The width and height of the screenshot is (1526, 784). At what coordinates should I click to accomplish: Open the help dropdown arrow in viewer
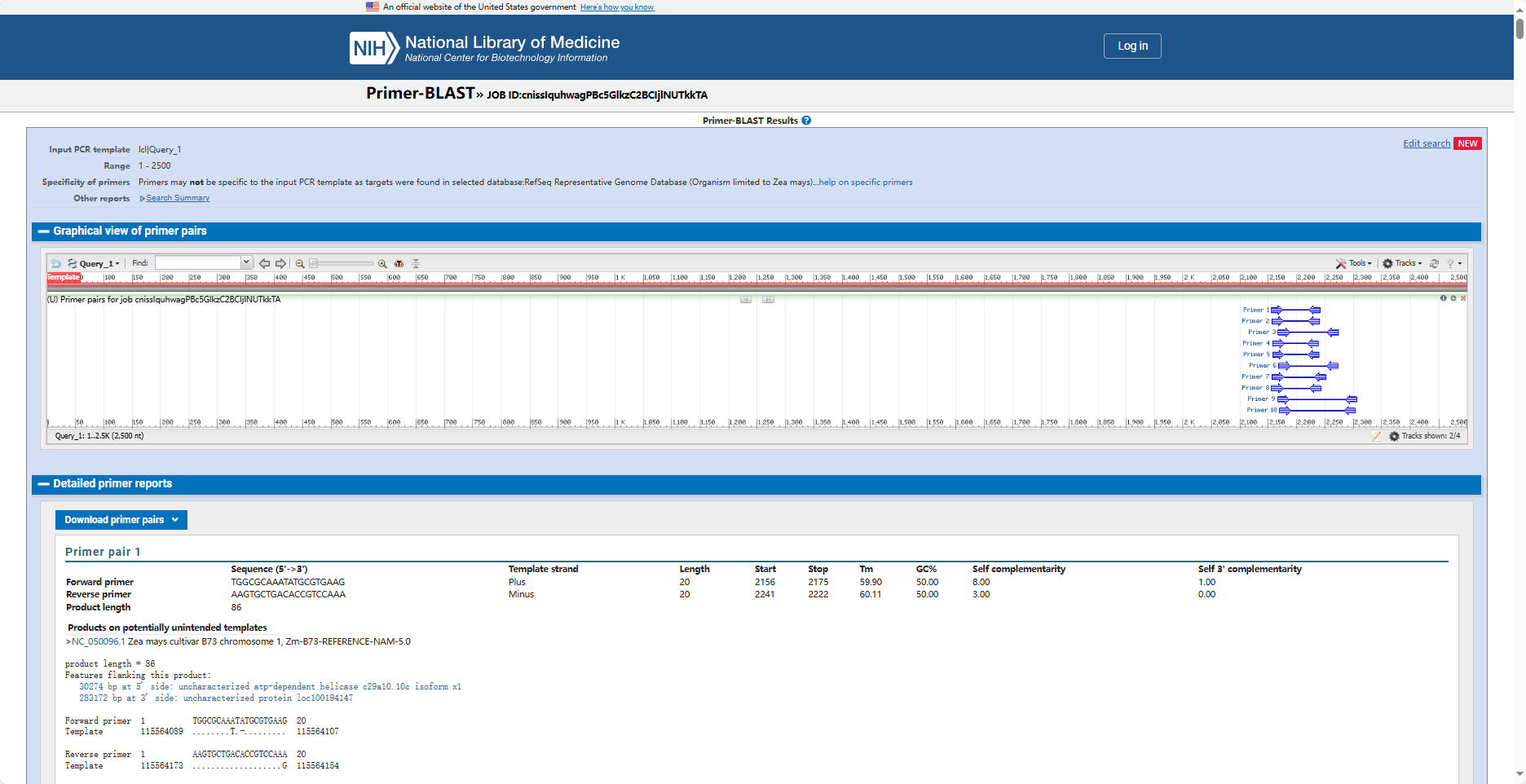point(1460,263)
